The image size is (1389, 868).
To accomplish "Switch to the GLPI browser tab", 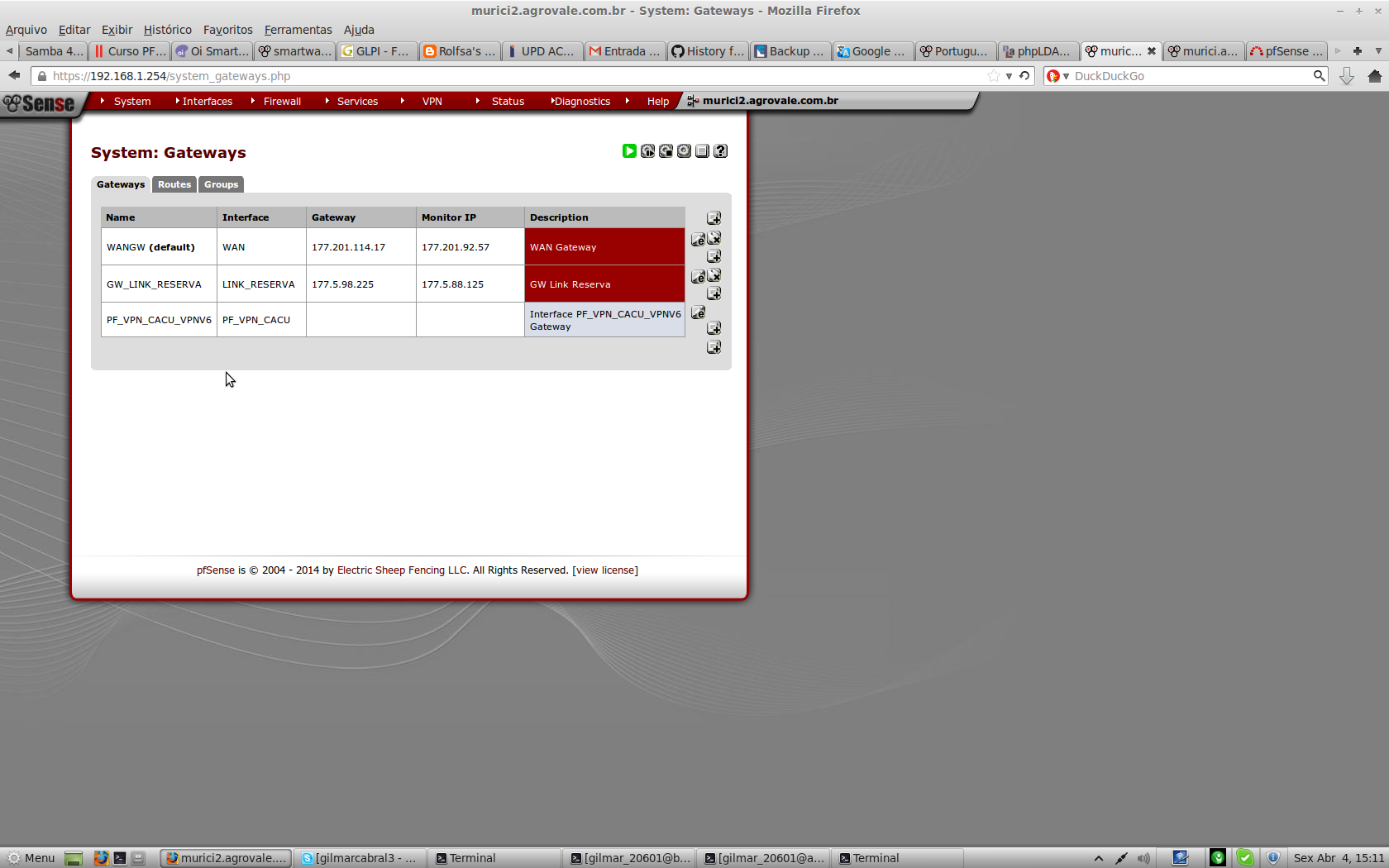I will (377, 51).
